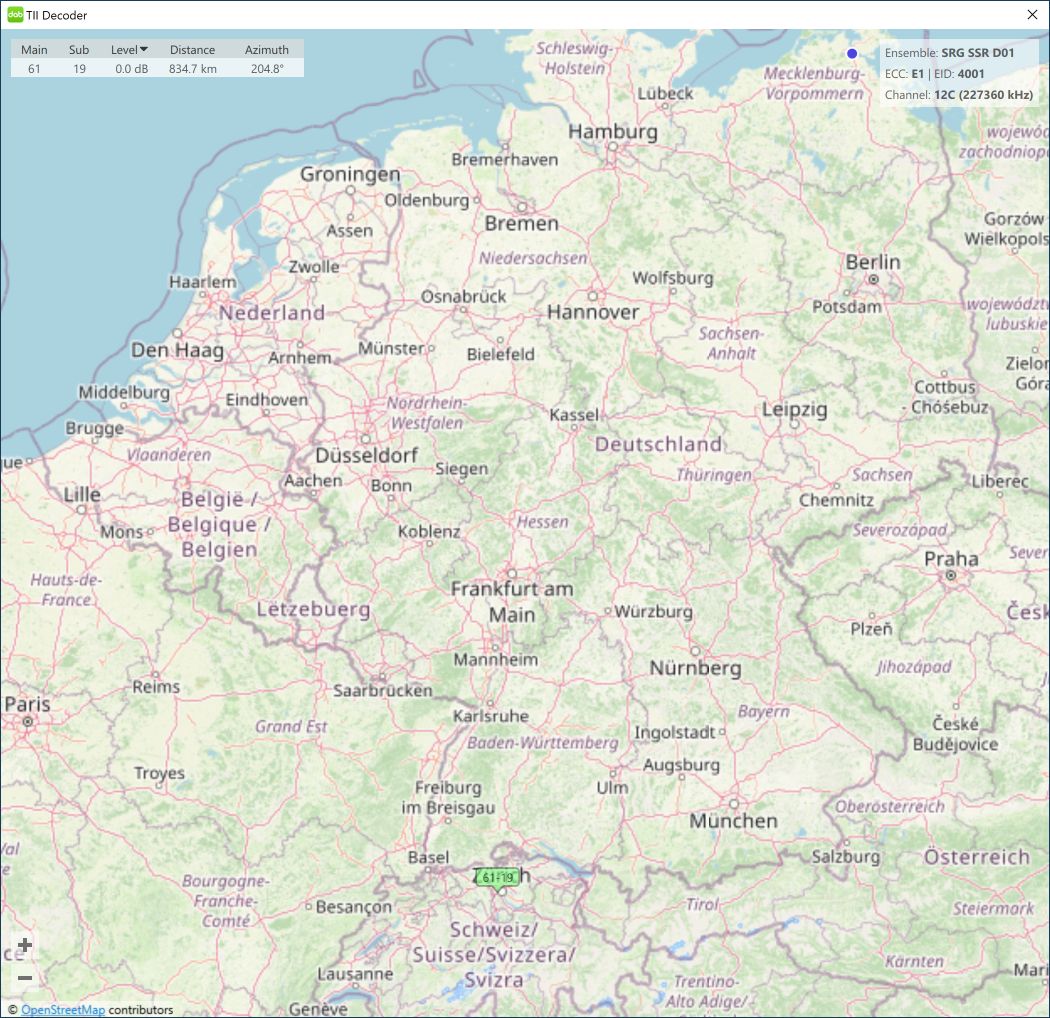The height and width of the screenshot is (1018, 1050).
Task: Click Paris on the map
Action: click(x=27, y=705)
